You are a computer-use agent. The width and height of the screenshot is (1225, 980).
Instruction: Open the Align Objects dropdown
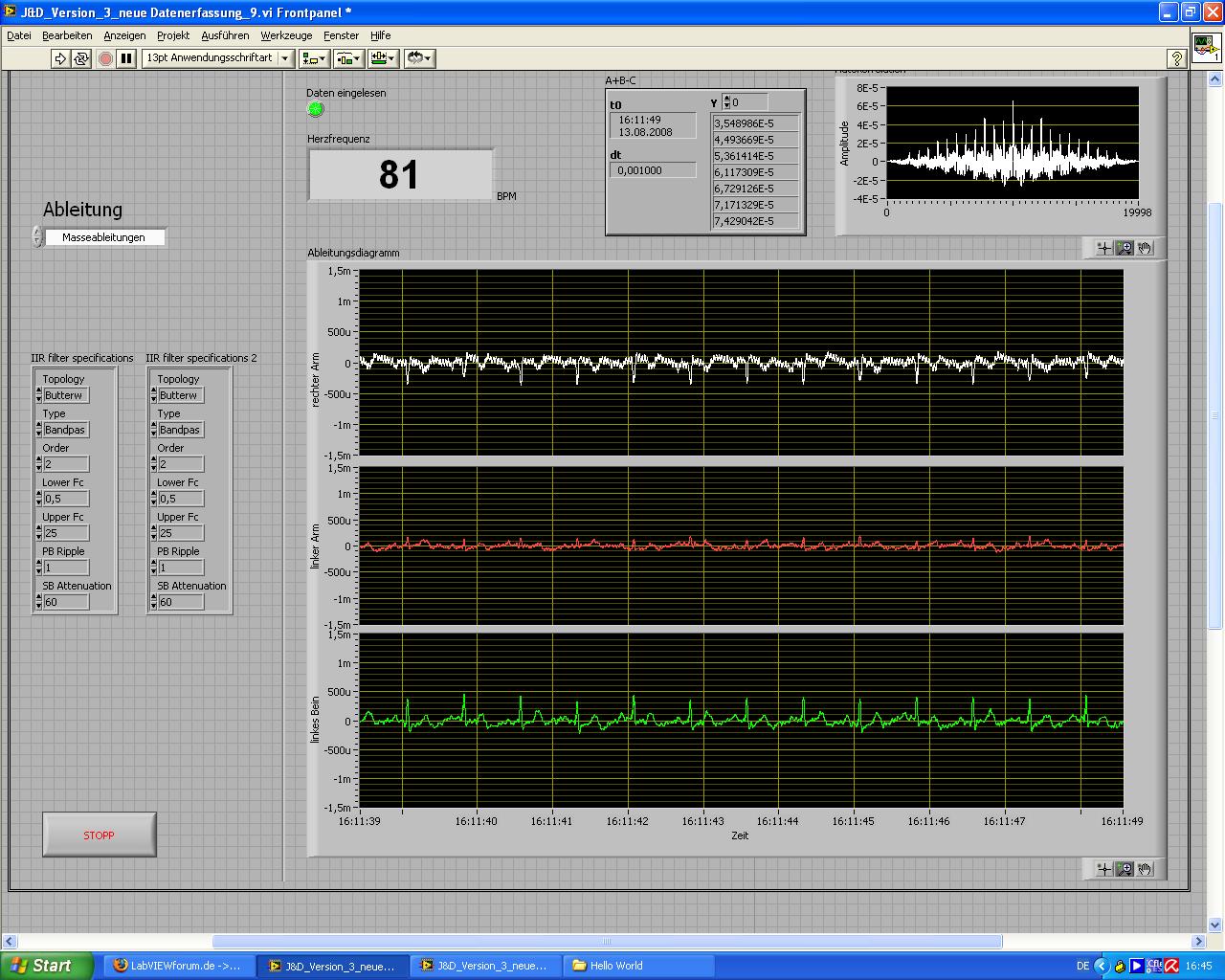click(x=314, y=58)
